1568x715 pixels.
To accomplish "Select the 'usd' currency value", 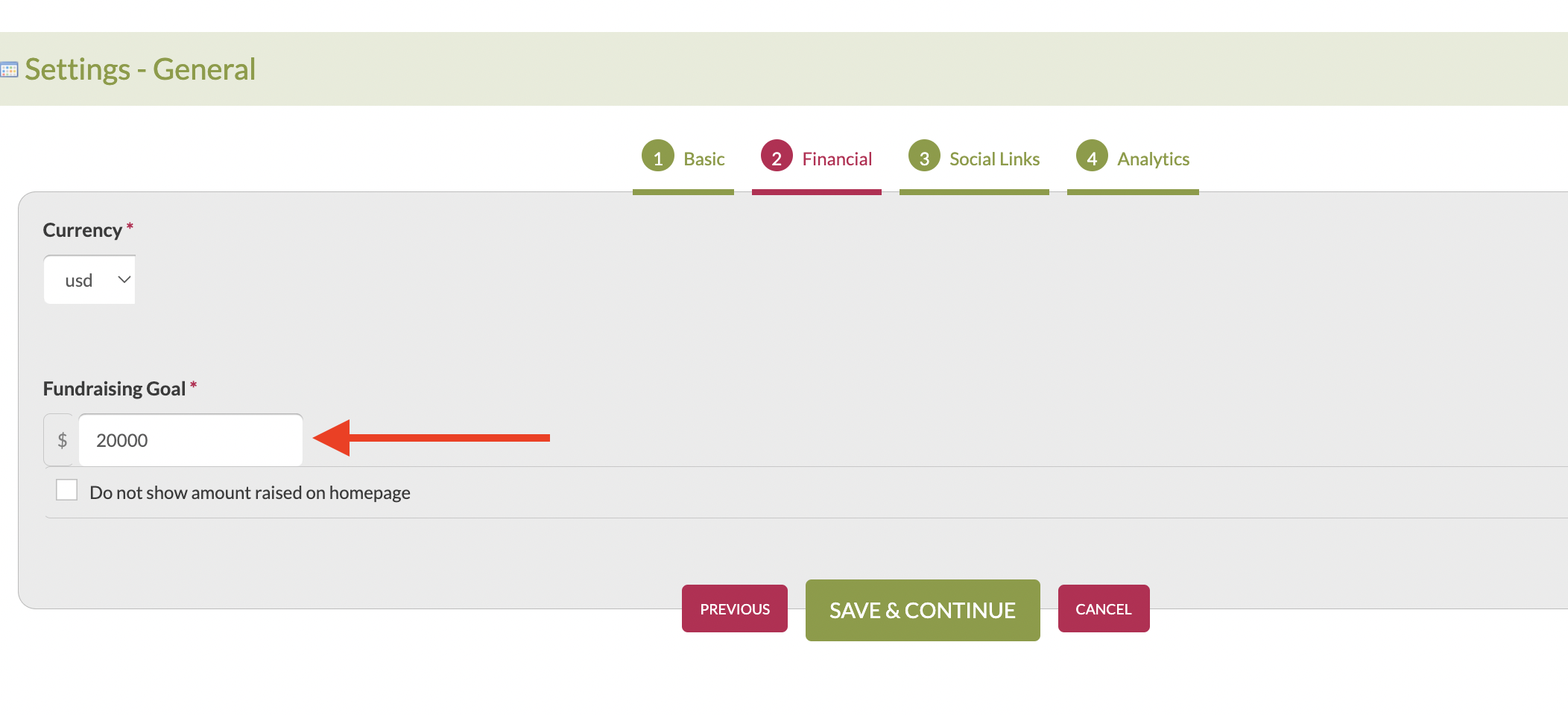I will tap(79, 281).
